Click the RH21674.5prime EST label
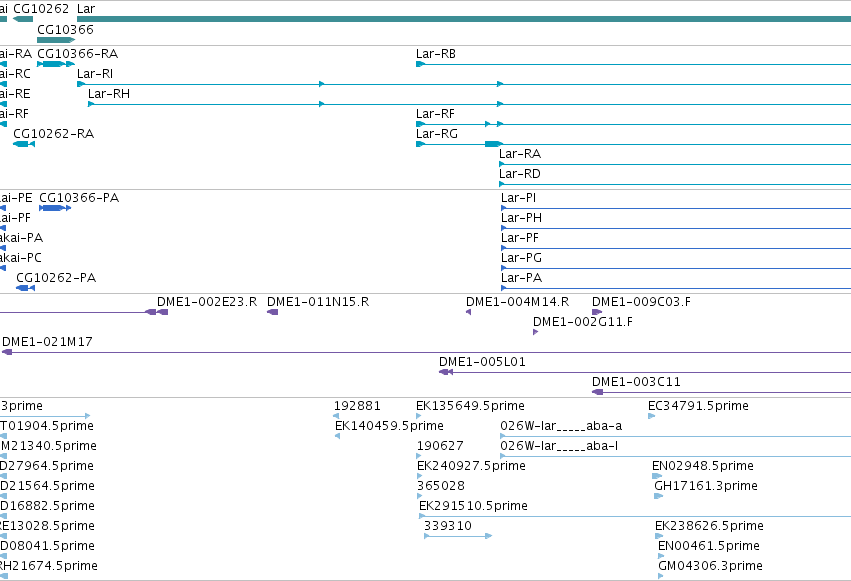Viewport: 851px width, 581px height. [x=49, y=566]
